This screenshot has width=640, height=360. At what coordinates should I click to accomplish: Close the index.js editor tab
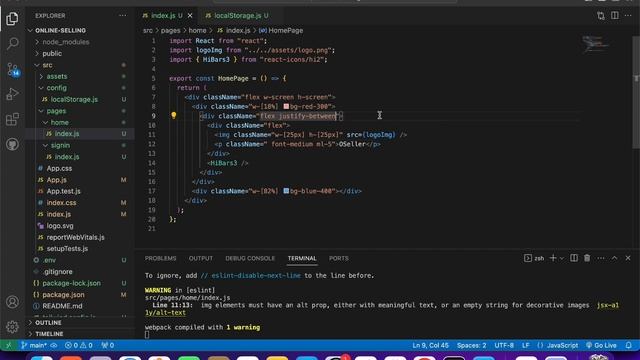pyautogui.click(x=190, y=16)
